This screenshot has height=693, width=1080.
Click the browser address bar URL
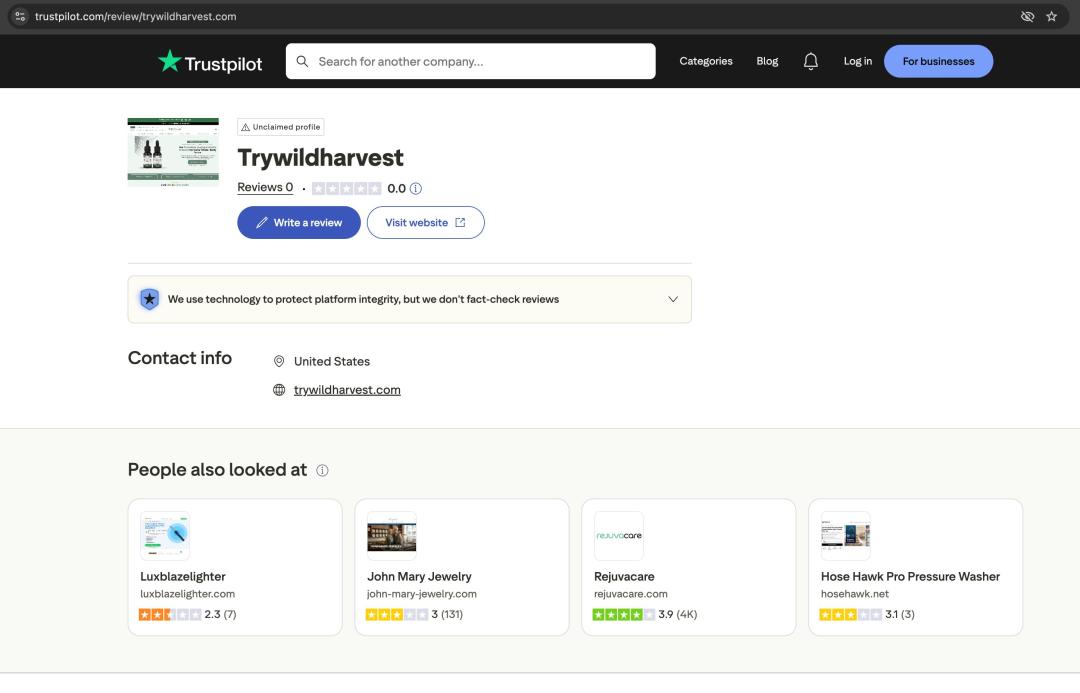136,17
